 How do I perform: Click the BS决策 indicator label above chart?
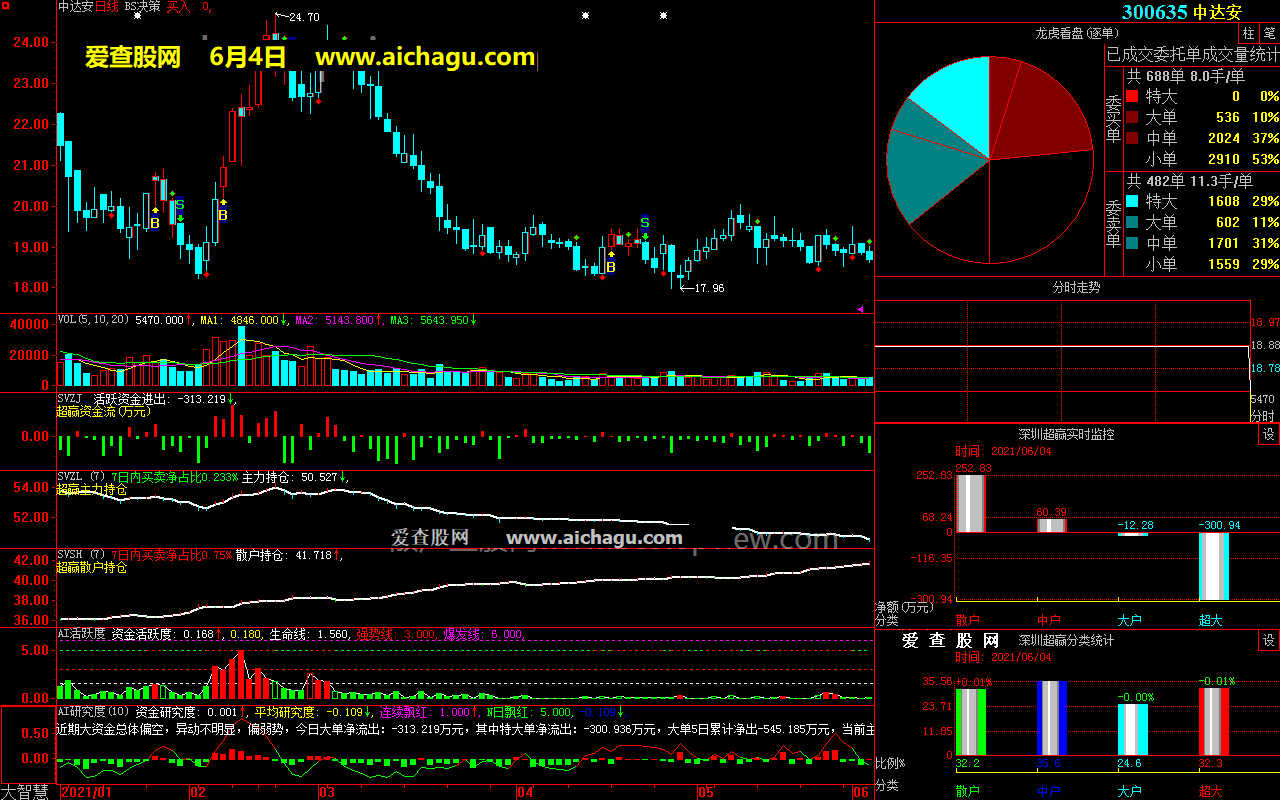(143, 6)
